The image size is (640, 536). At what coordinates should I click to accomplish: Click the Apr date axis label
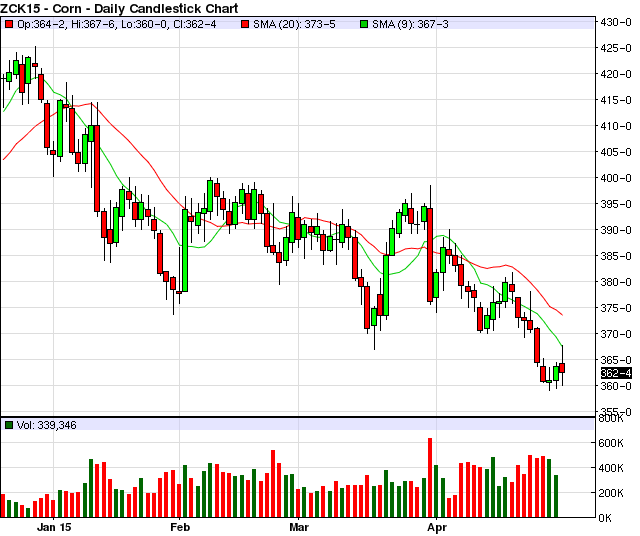pyautogui.click(x=437, y=527)
